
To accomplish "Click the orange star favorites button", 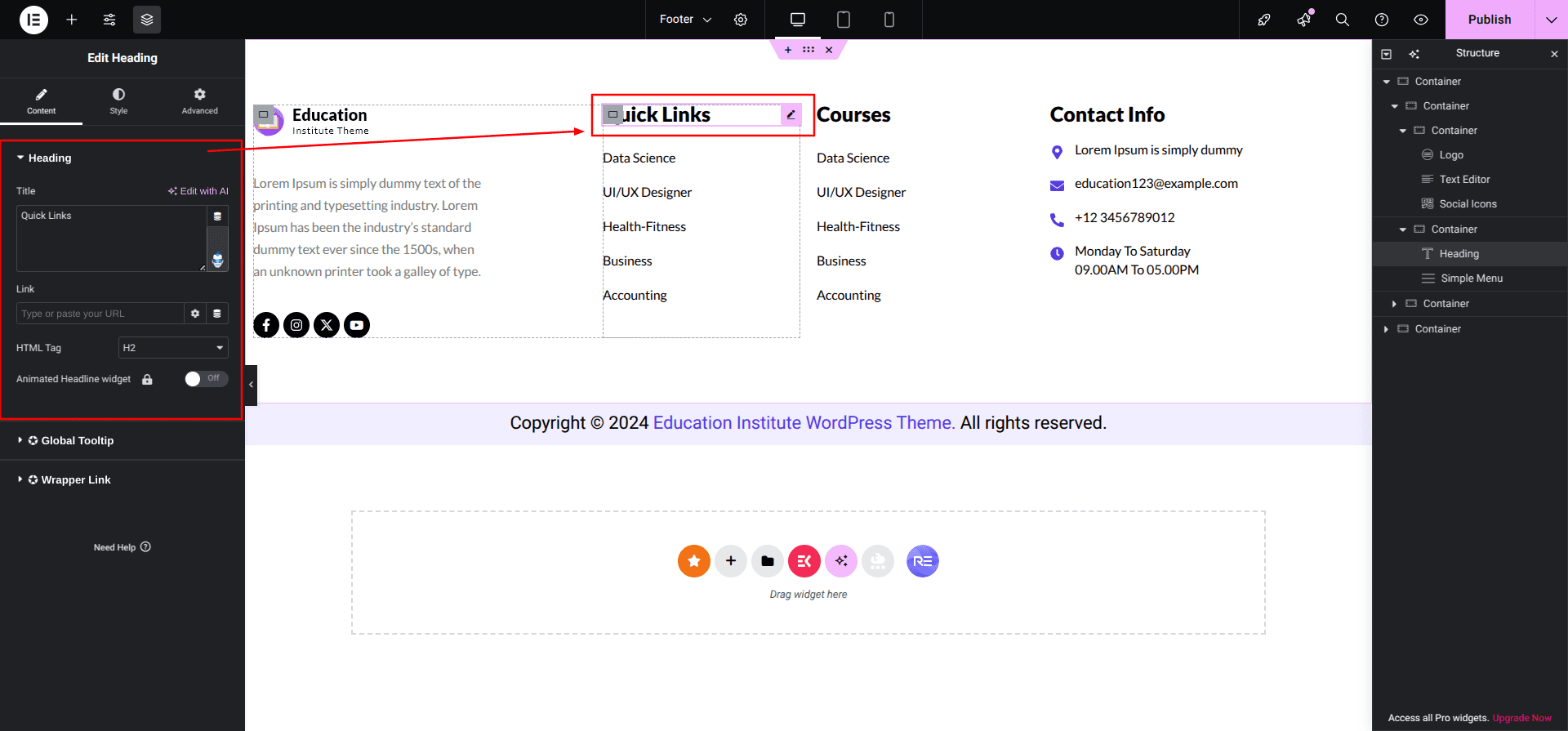I will tap(694, 561).
